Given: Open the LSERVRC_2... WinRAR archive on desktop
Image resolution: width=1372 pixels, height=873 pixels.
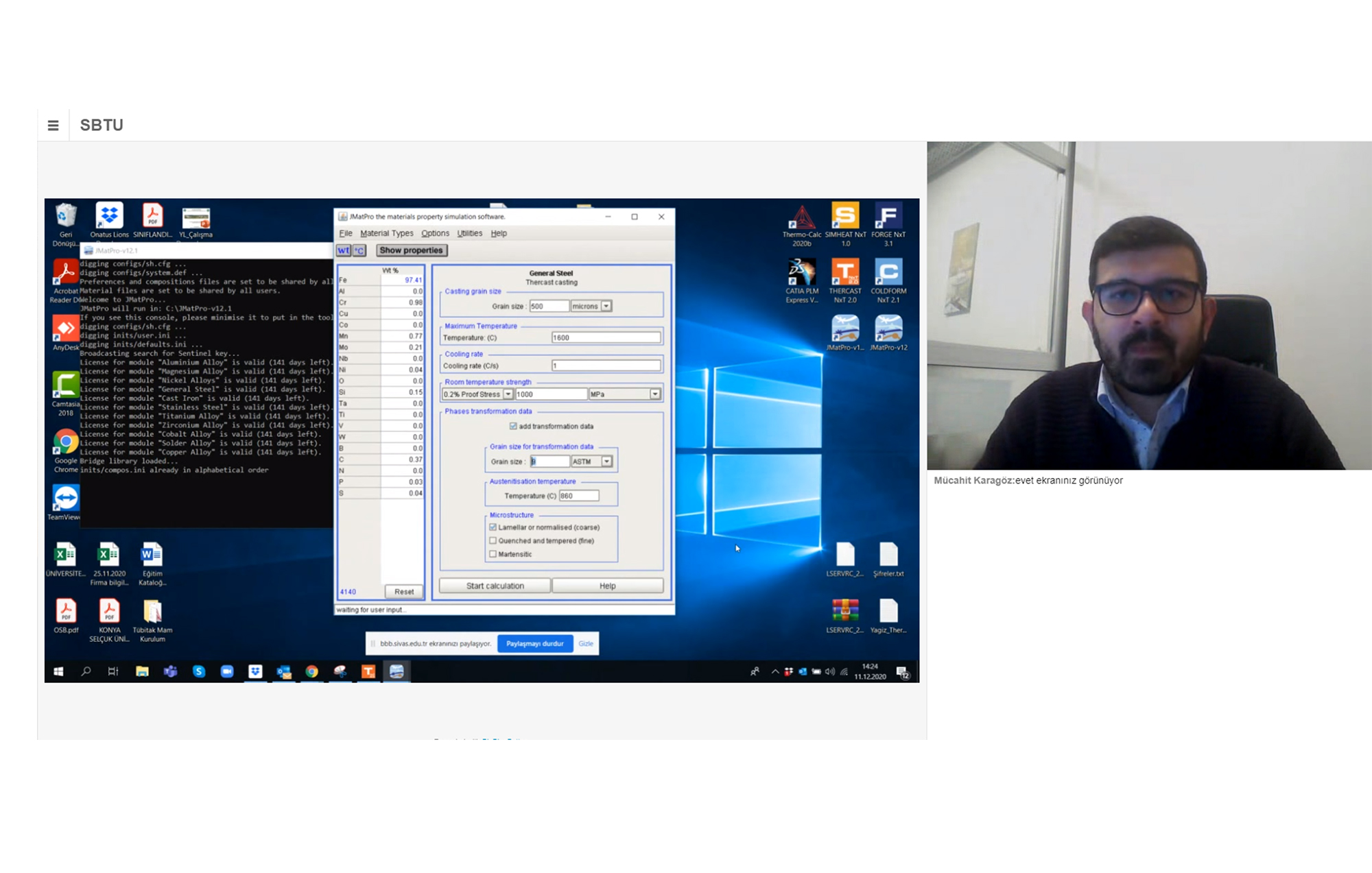Looking at the screenshot, I should click(x=844, y=616).
